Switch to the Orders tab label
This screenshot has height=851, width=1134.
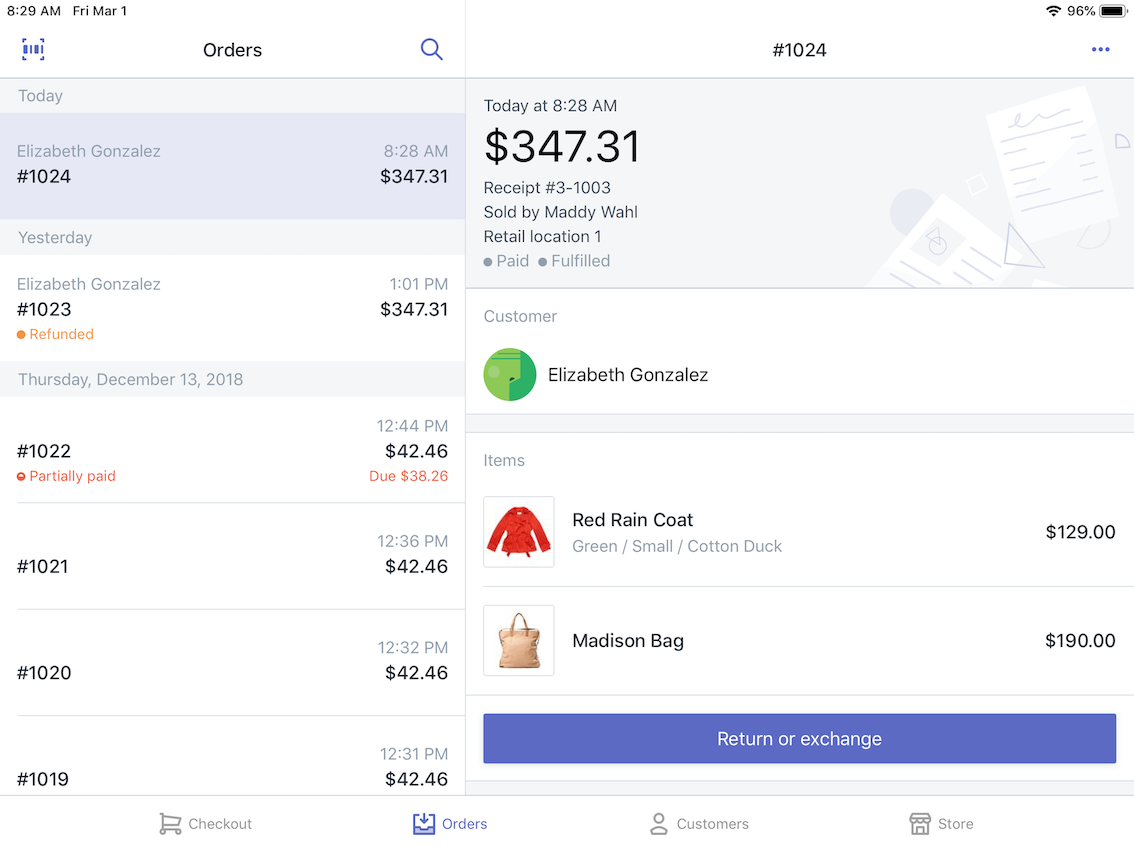point(464,824)
